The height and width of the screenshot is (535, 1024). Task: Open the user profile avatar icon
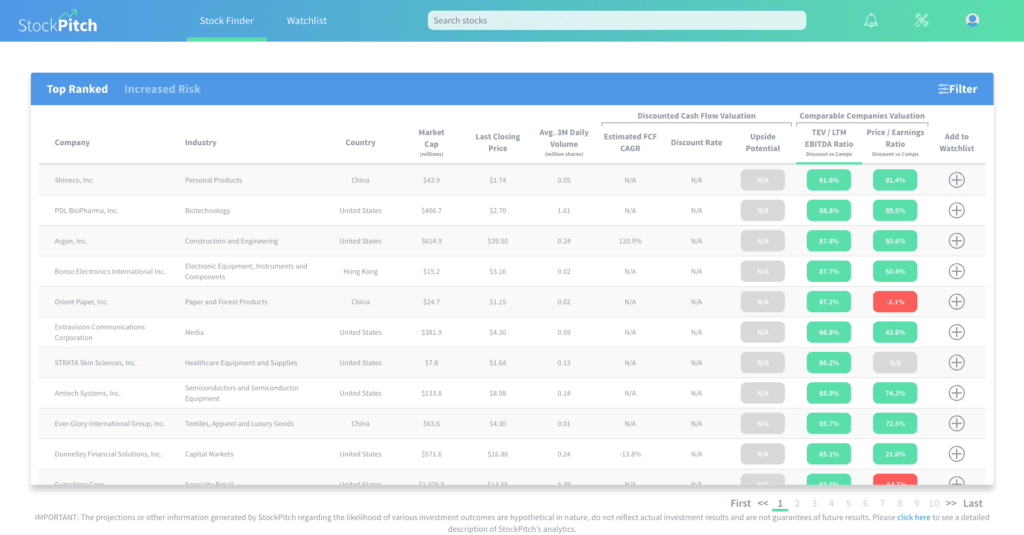[x=972, y=20]
